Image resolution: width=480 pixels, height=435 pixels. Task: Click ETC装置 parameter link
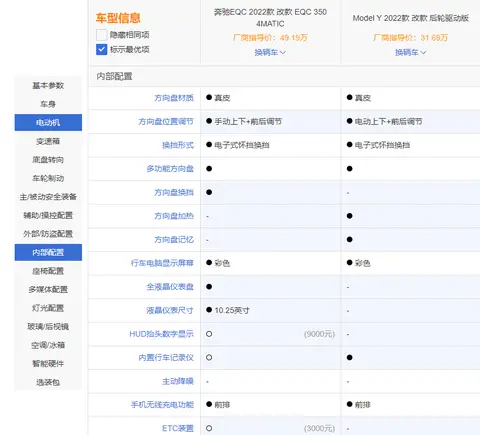click(x=178, y=428)
